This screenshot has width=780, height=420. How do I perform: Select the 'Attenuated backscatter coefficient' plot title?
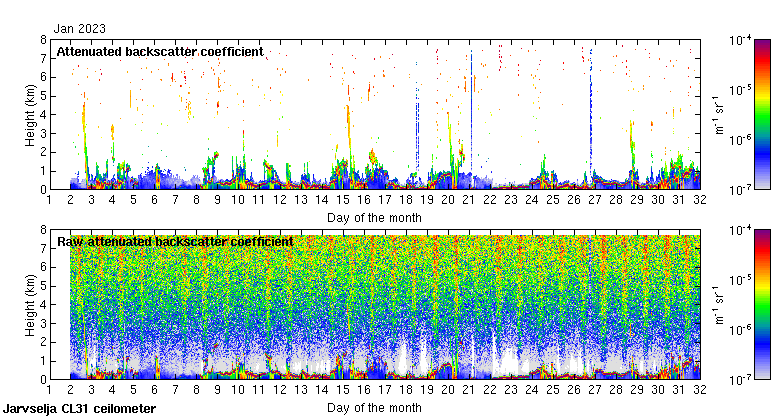(160, 52)
